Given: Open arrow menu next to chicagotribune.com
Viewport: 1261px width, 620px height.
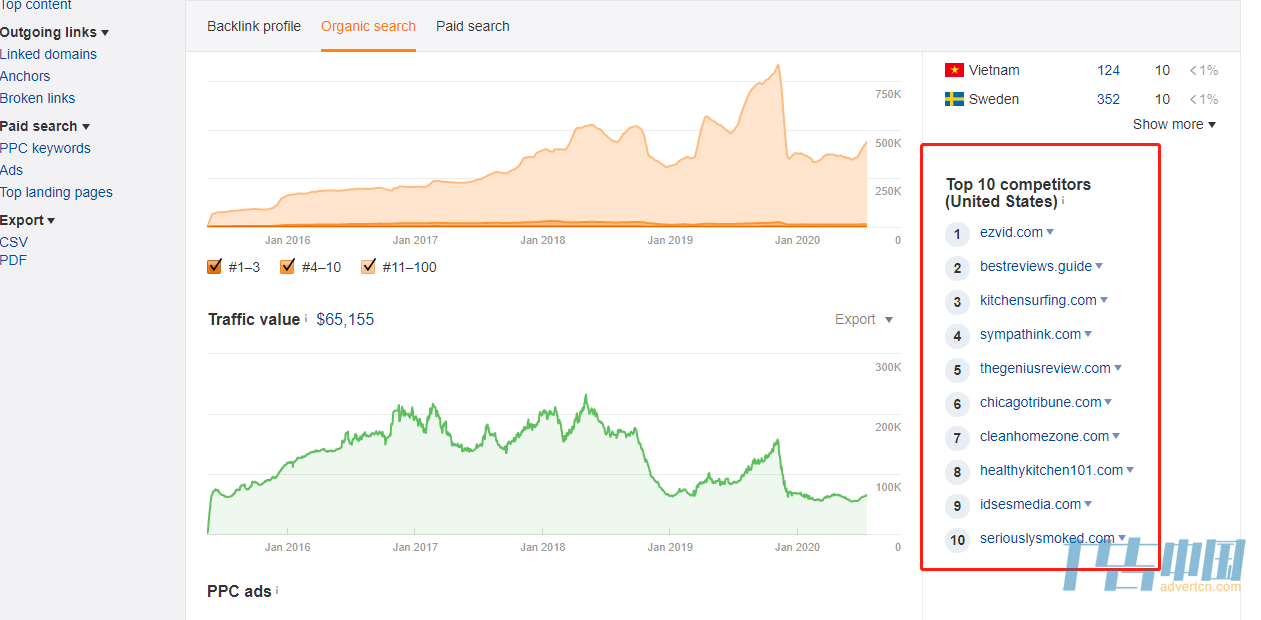Looking at the screenshot, I should [x=1108, y=402].
